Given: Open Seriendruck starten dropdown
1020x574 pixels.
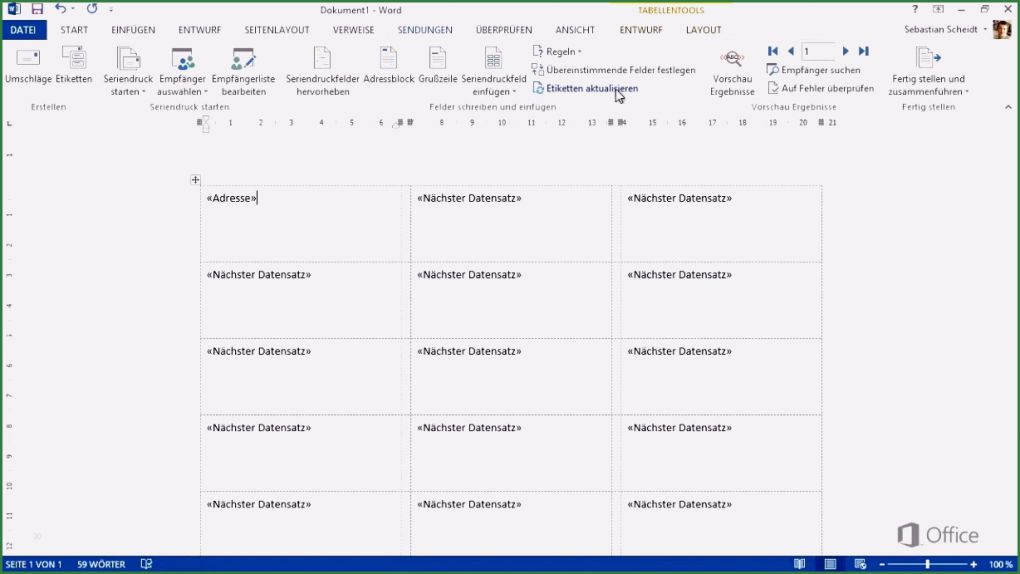Looking at the screenshot, I should [128, 70].
